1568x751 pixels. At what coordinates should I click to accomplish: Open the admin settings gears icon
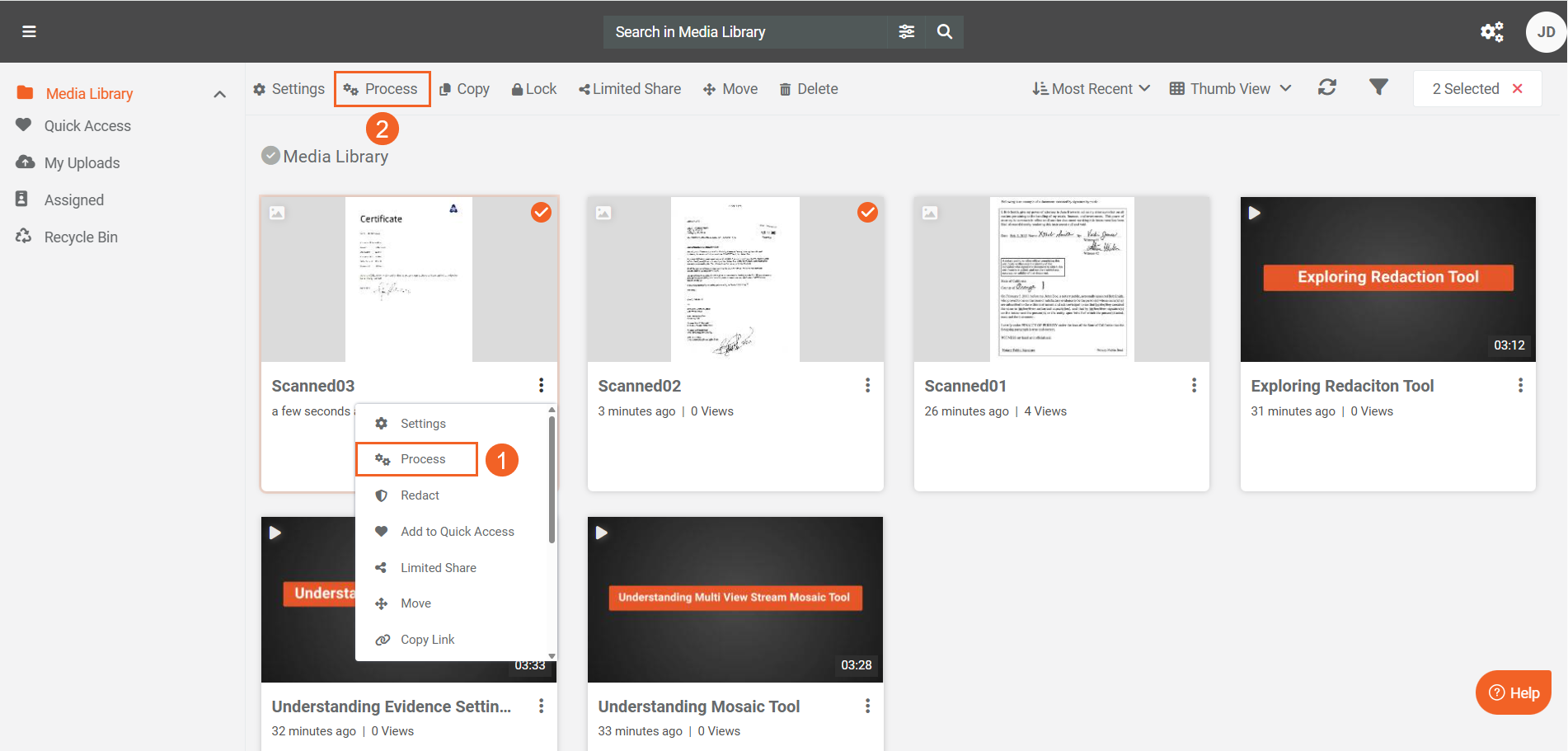tap(1491, 31)
